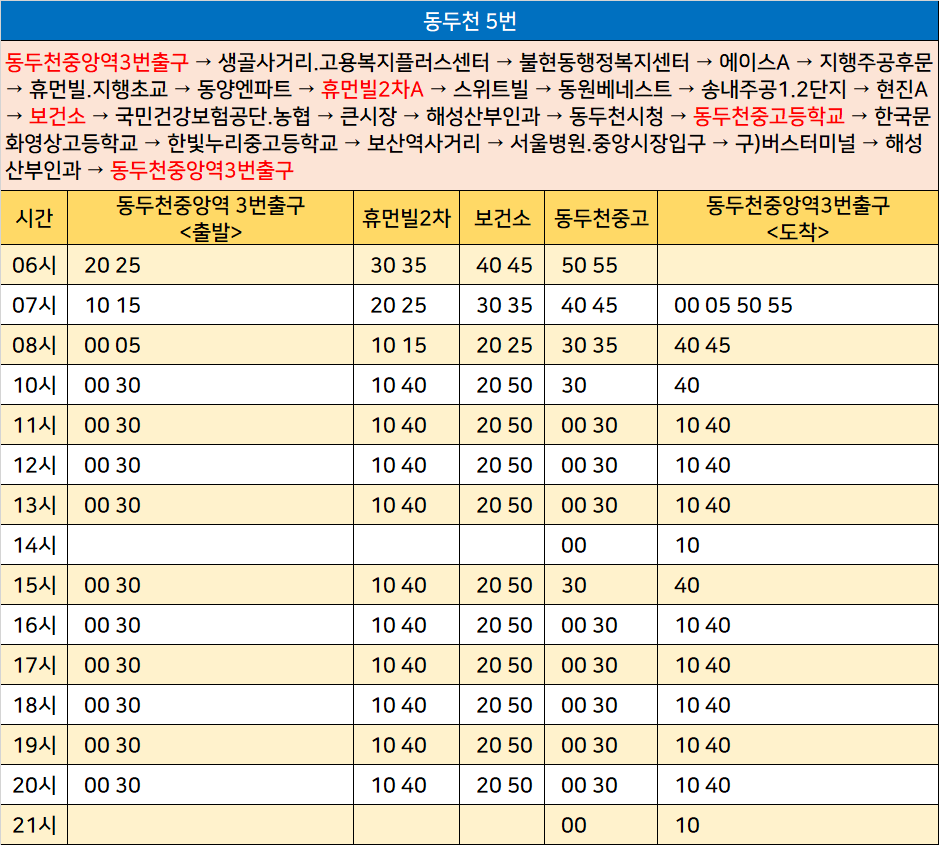Click stop name '동두천시청' in route
The width and height of the screenshot is (939, 845).
click(616, 116)
